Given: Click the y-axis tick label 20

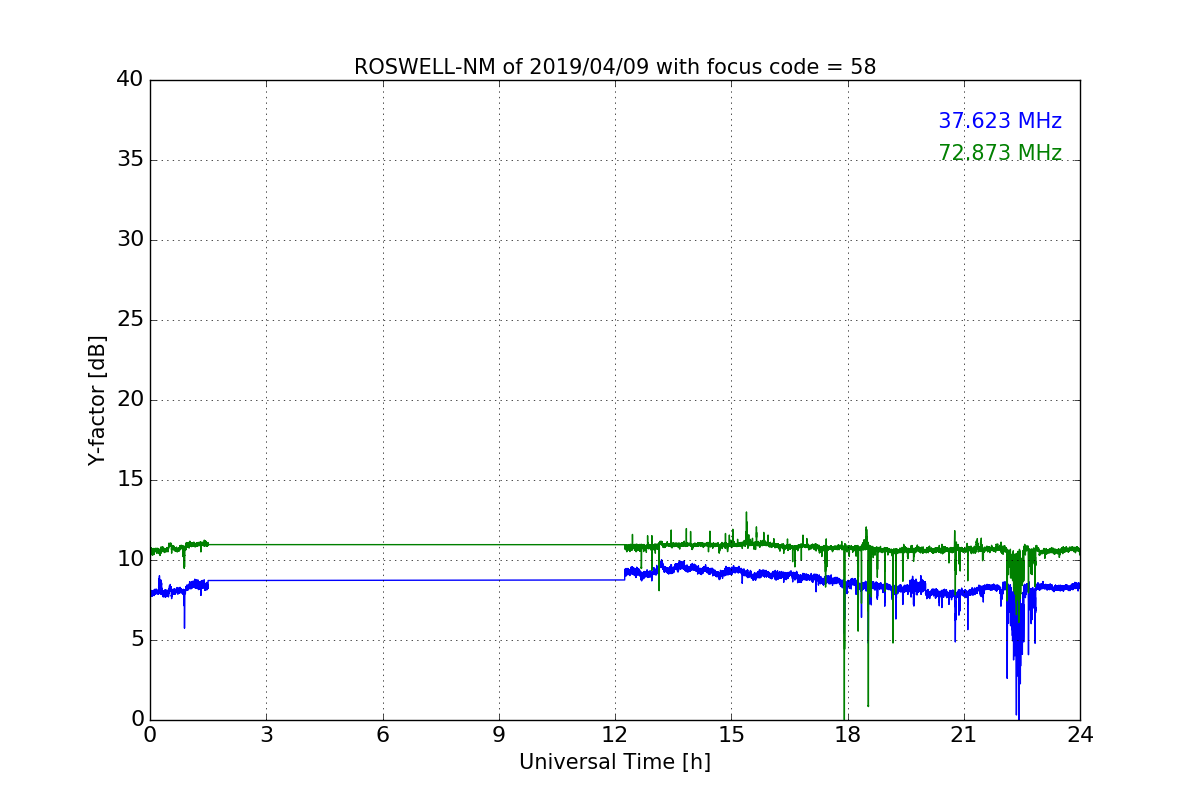Looking at the screenshot, I should click(130, 400).
